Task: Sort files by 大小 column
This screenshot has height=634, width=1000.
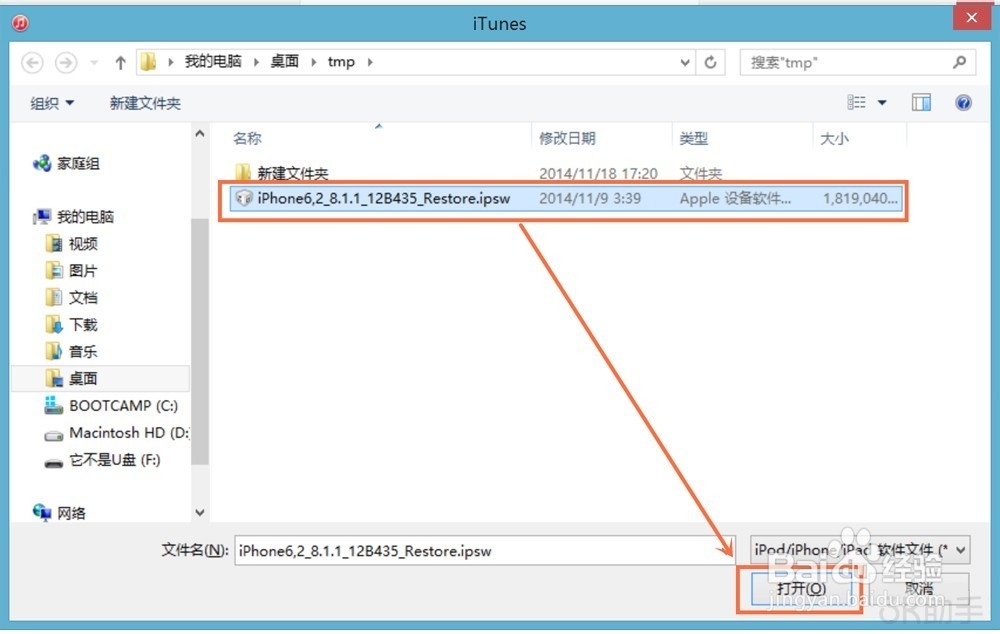Action: point(834,138)
